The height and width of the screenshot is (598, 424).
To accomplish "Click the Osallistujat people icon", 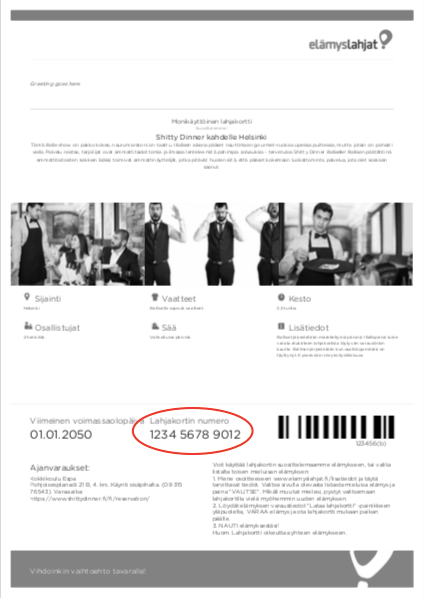I will [28, 326].
